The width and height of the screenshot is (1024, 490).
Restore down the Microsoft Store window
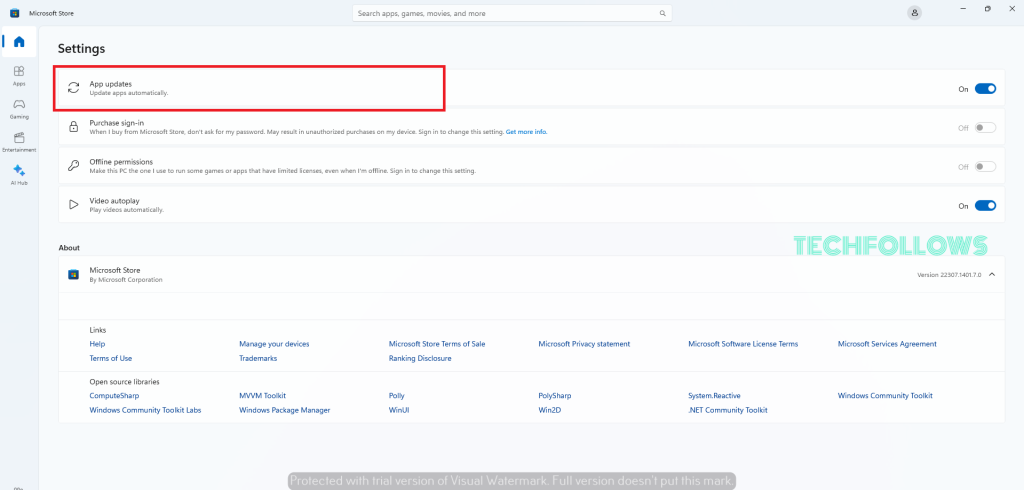coord(987,8)
